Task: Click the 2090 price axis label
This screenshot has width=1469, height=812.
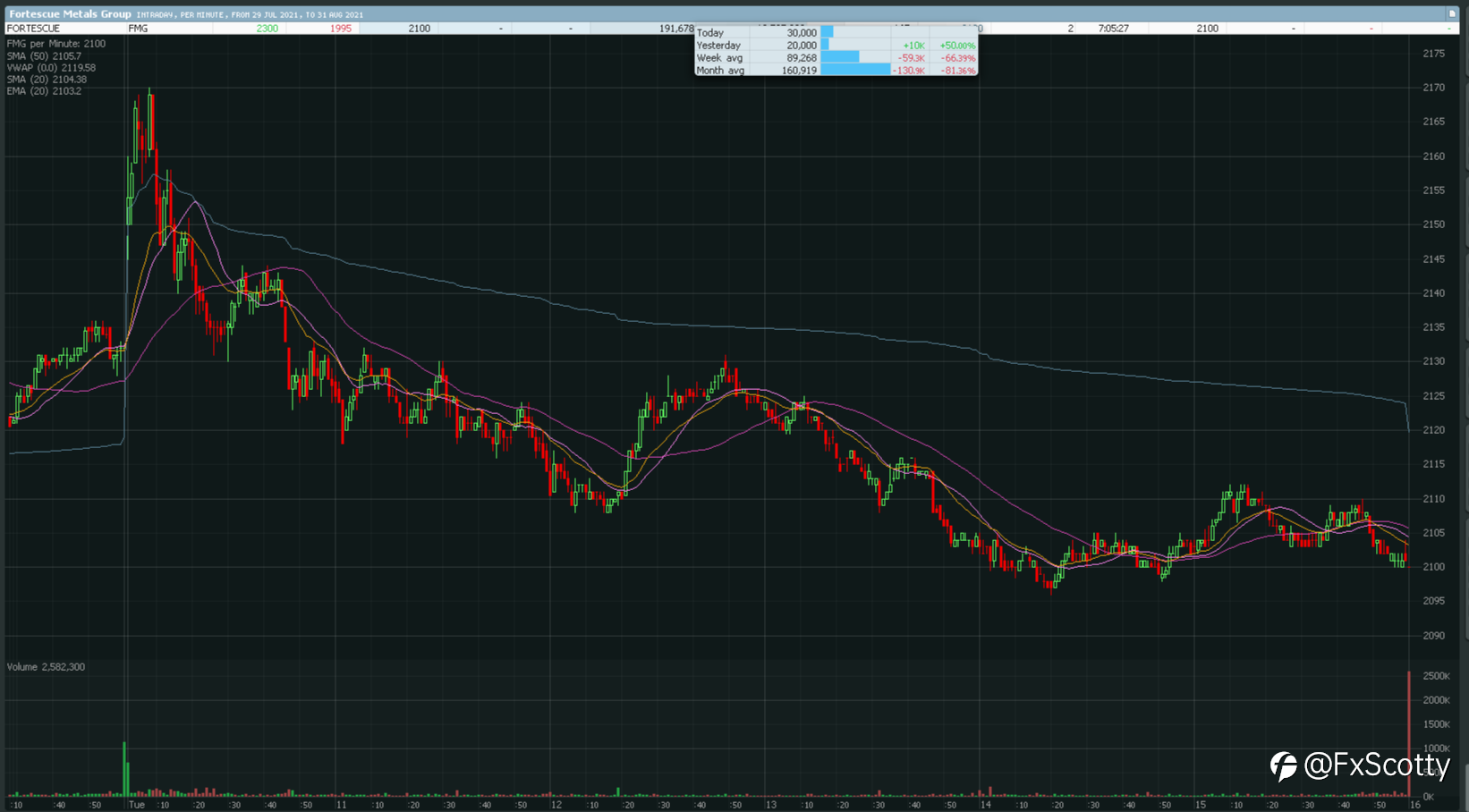Action: (x=1433, y=636)
